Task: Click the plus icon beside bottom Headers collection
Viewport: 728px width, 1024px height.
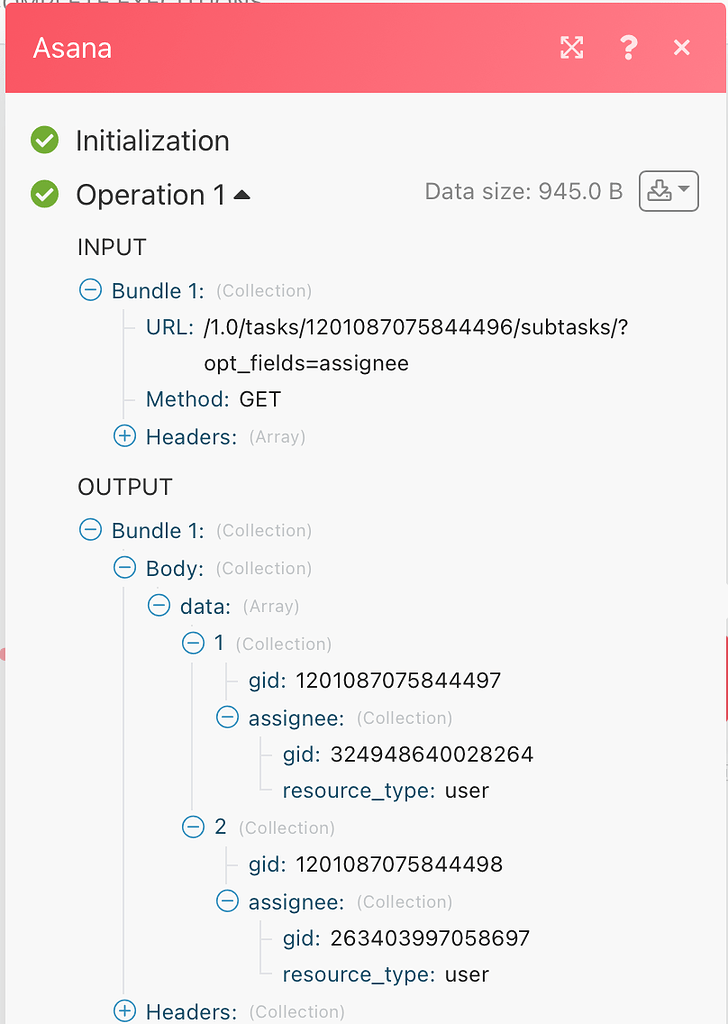Action: 125,1011
